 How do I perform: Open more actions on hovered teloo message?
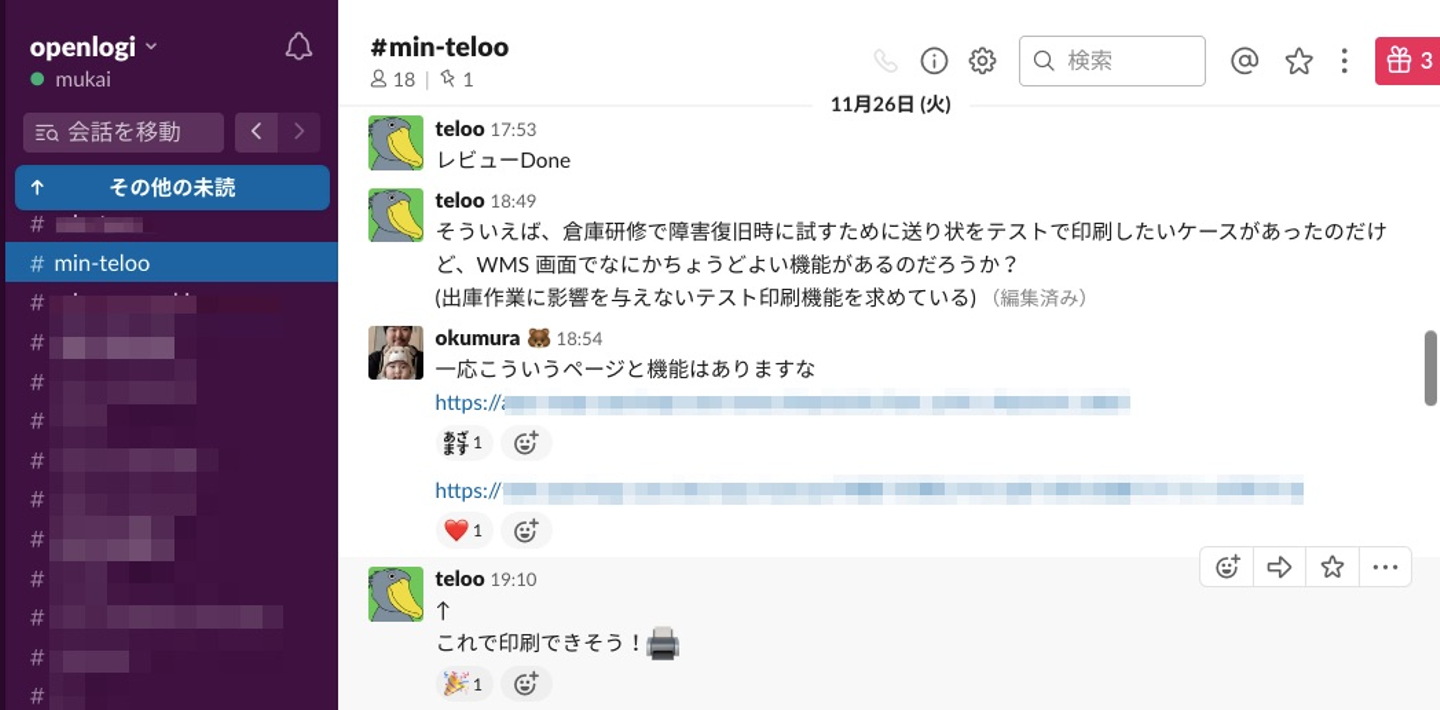click(x=1385, y=567)
